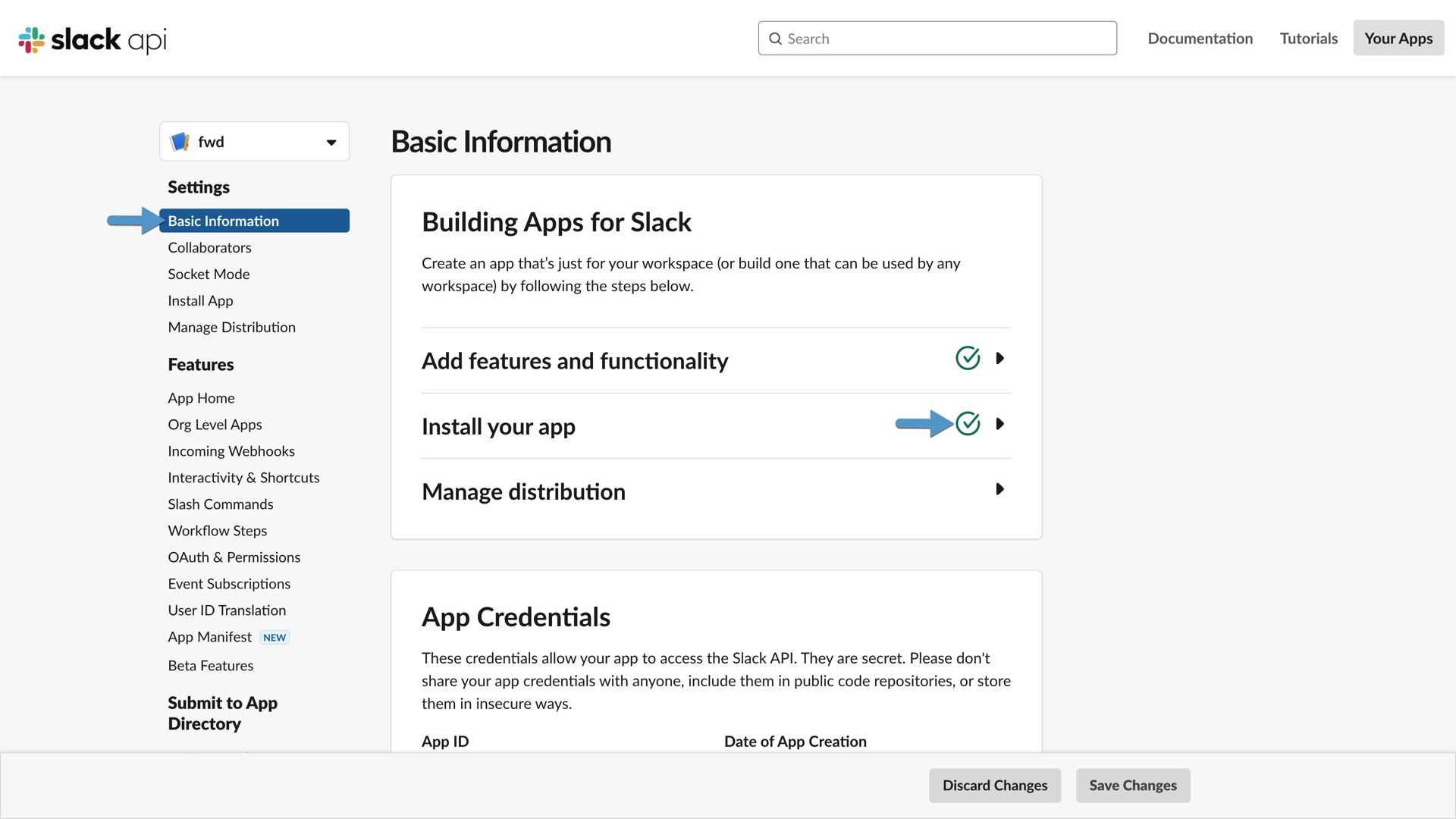Click the arrow pointing at Install your app checkmark
This screenshot has height=819, width=1456.
click(x=924, y=424)
